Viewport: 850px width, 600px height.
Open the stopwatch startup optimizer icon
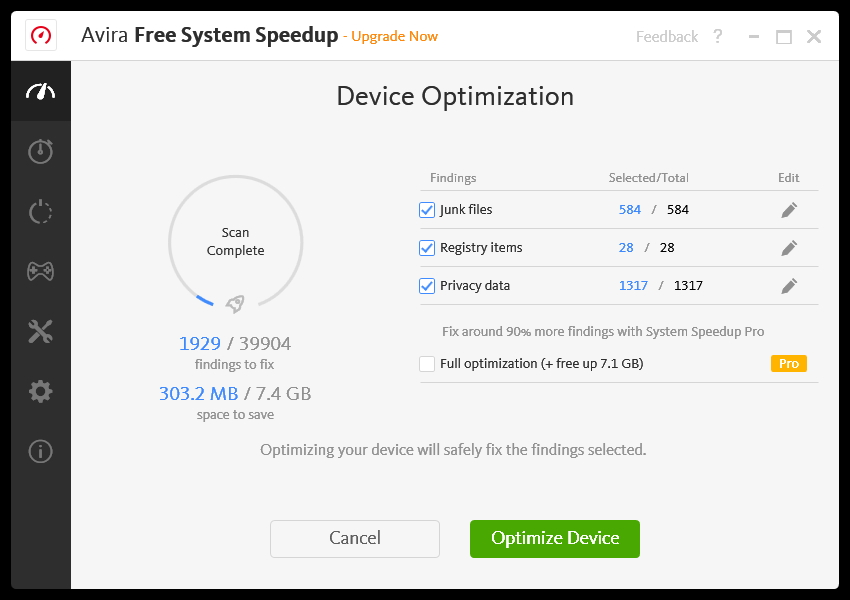(41, 151)
